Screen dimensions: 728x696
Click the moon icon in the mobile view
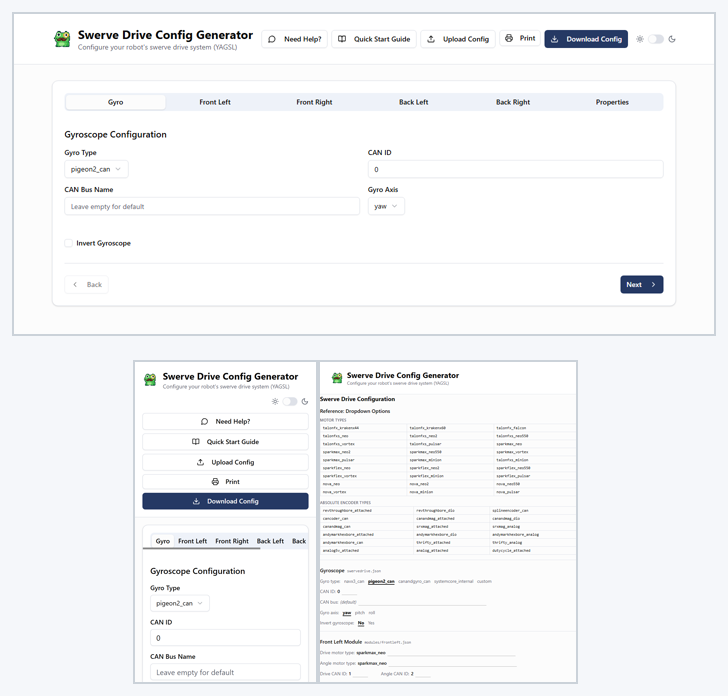coord(305,401)
